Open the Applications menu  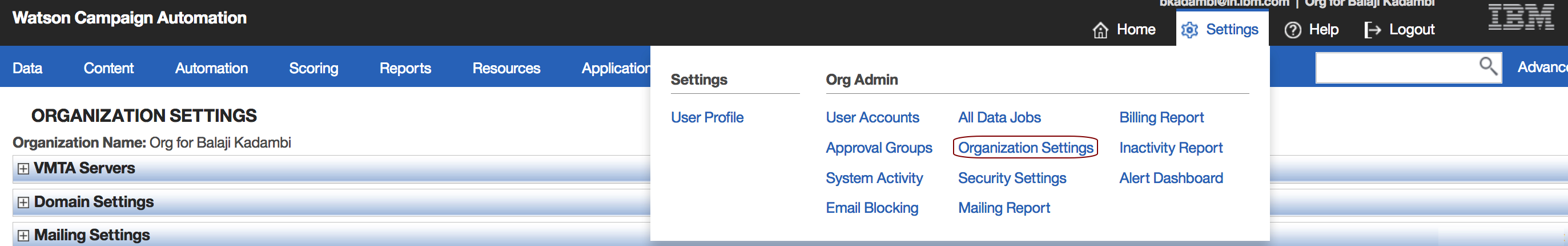tap(616, 68)
